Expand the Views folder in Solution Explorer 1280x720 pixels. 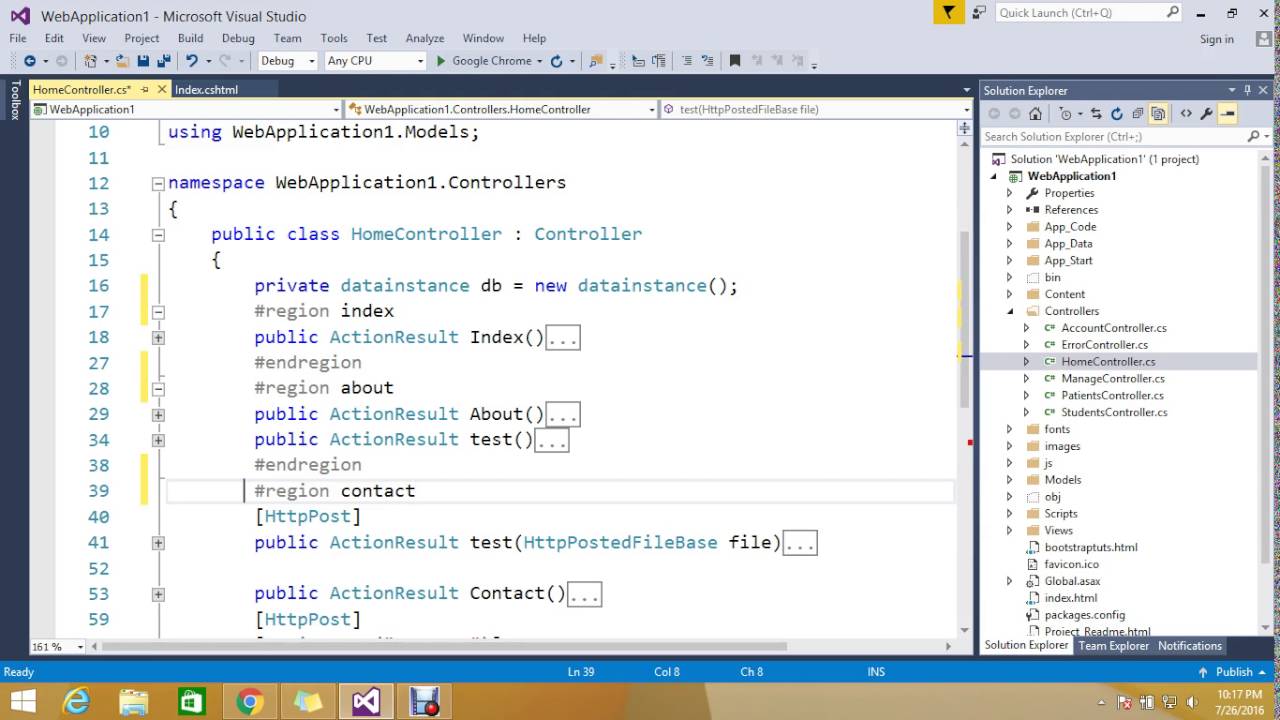(x=1009, y=531)
